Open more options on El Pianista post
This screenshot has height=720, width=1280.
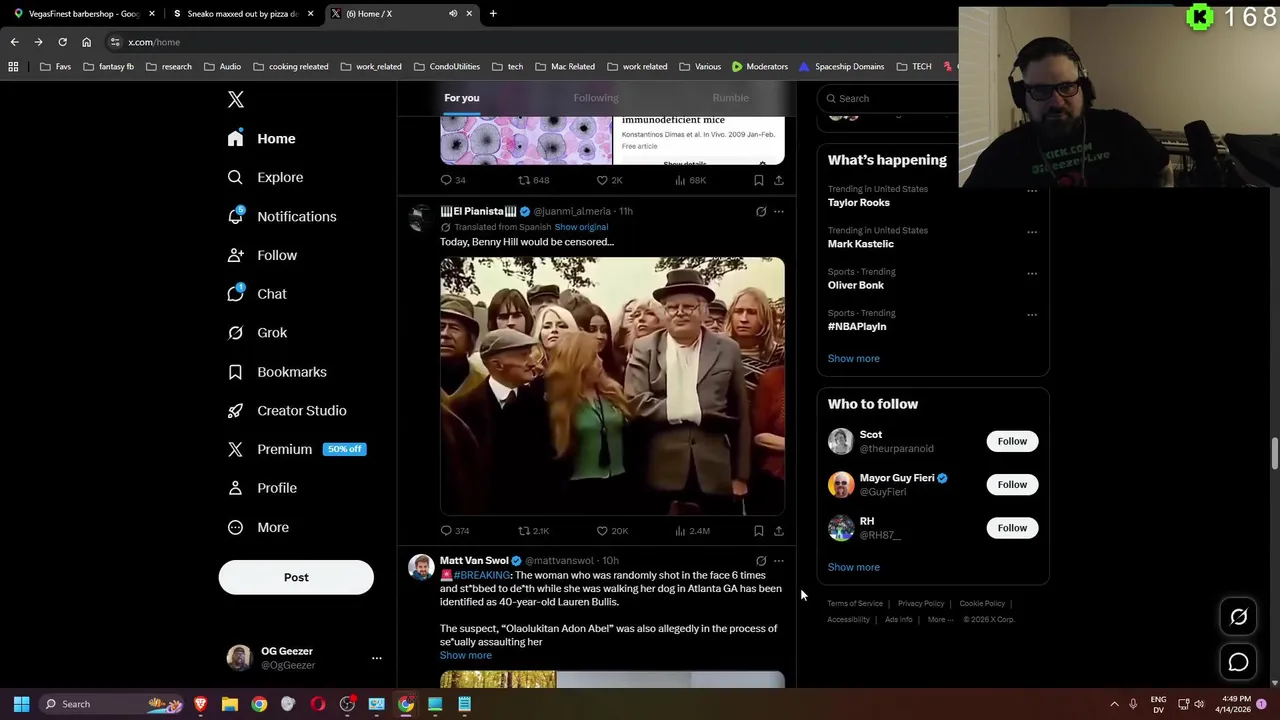click(778, 212)
